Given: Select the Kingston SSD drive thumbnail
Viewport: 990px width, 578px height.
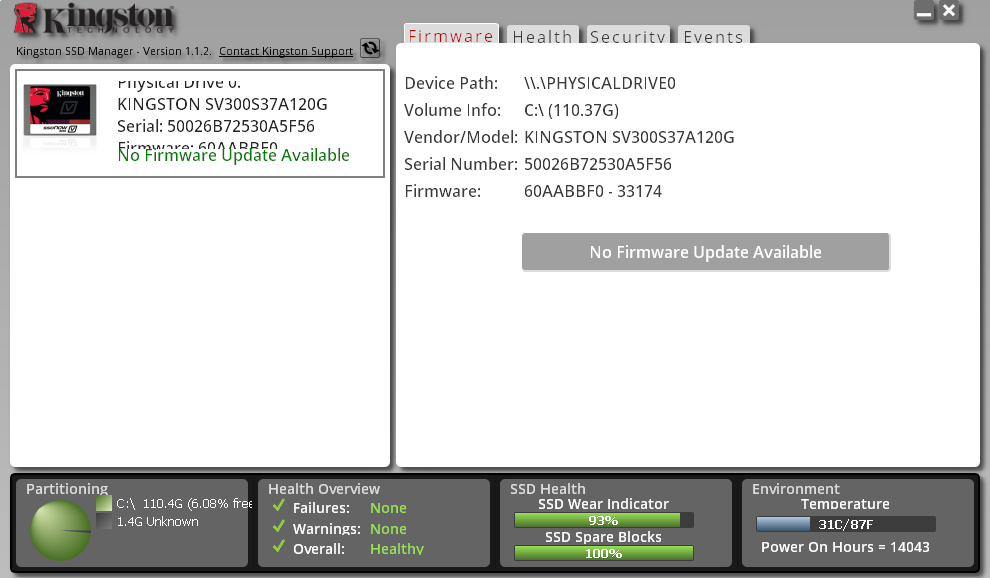Looking at the screenshot, I should [x=60, y=111].
